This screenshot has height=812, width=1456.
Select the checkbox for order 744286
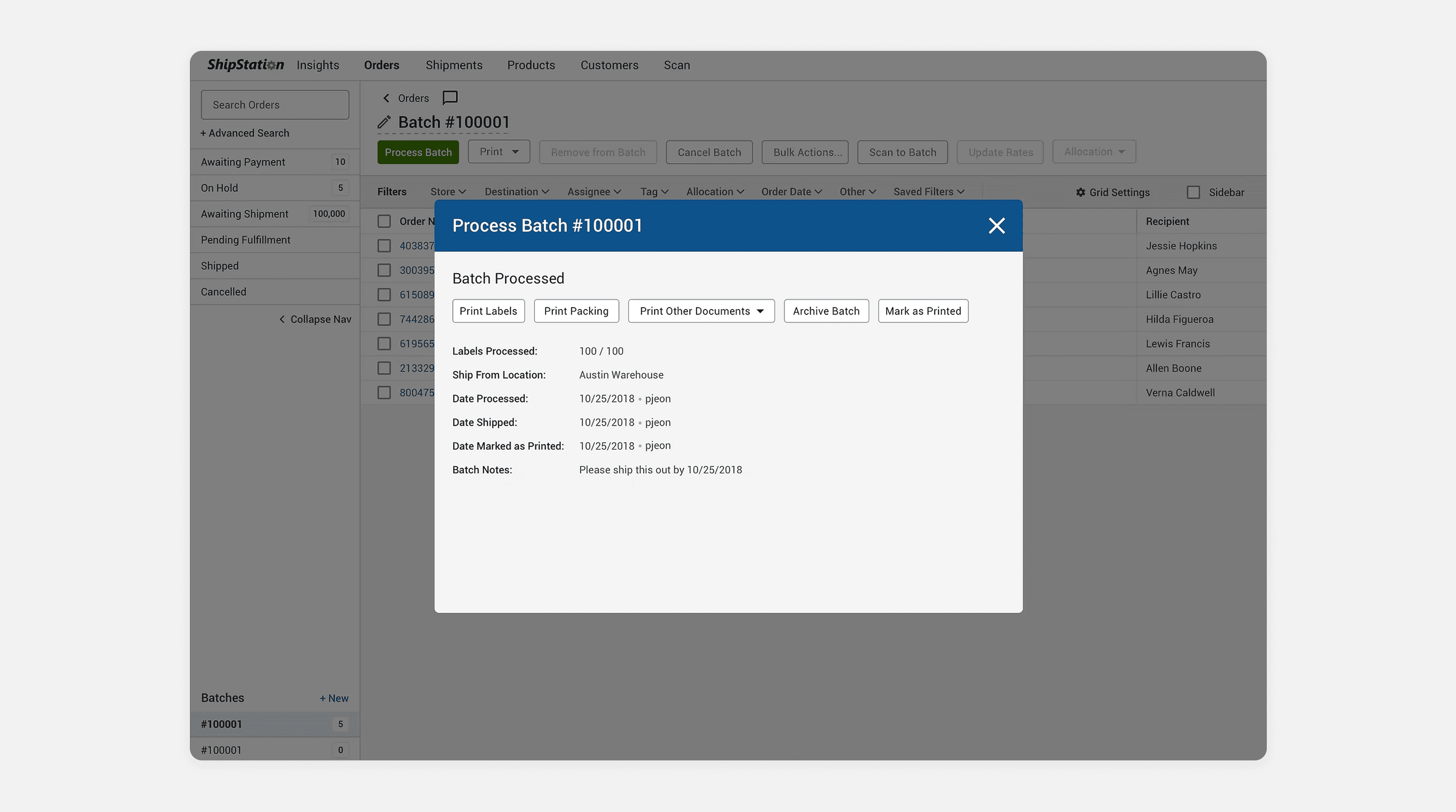coord(384,319)
